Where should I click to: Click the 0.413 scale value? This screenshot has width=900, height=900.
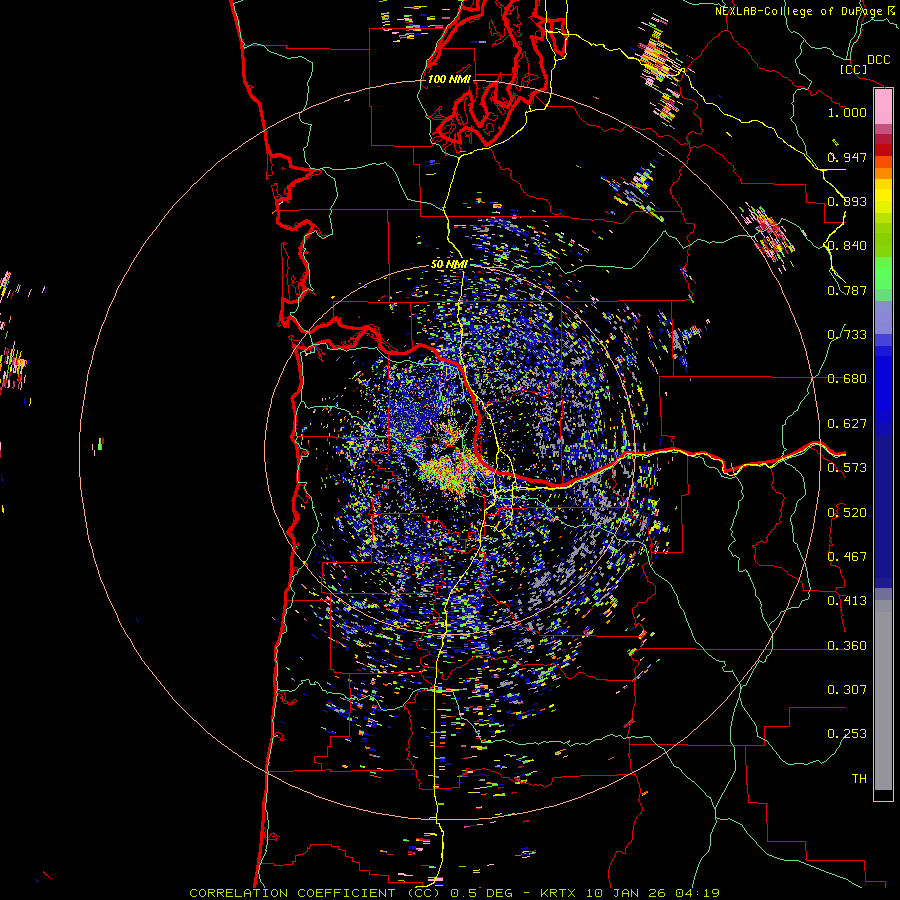(847, 601)
